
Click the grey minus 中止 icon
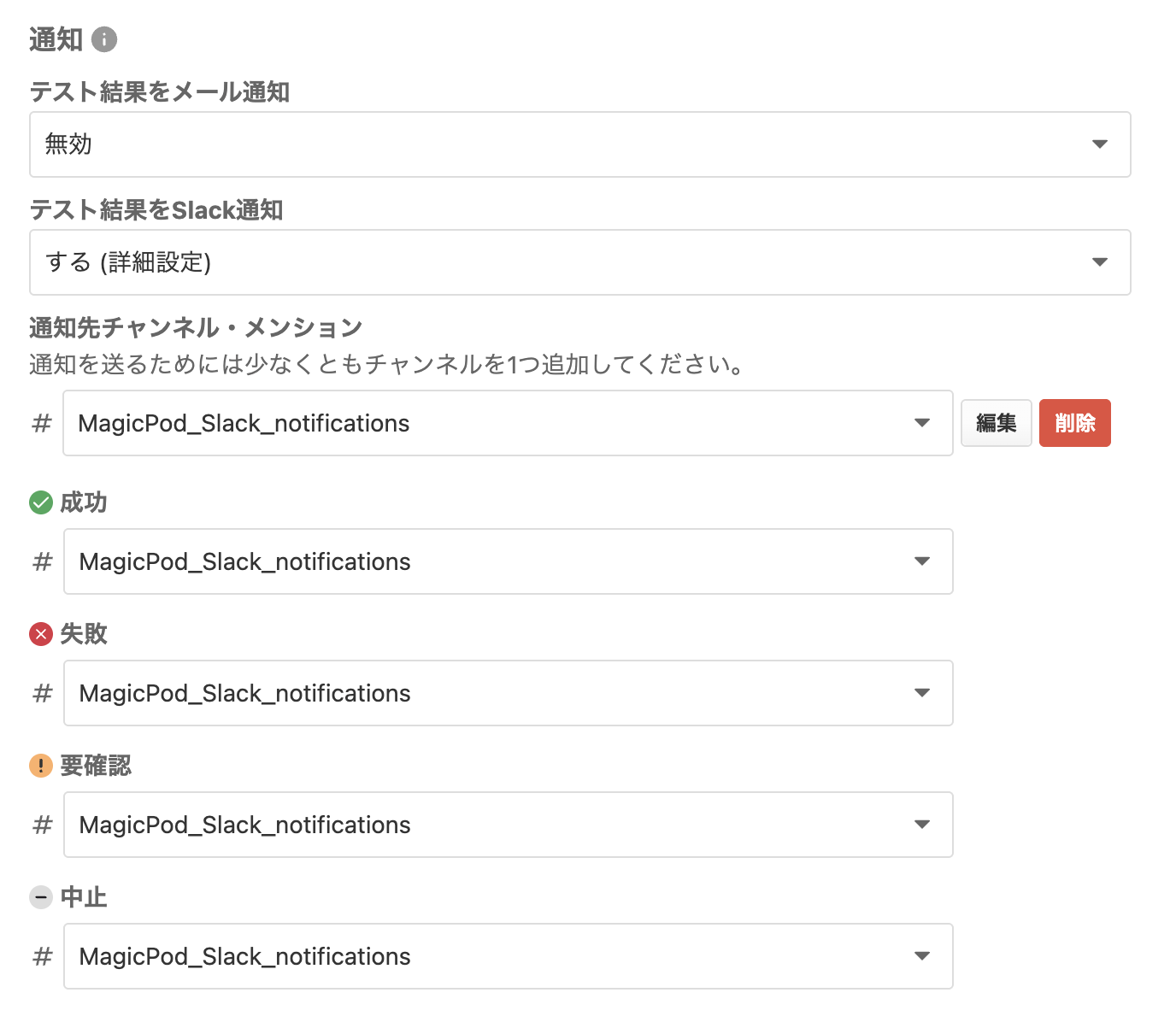[41, 897]
